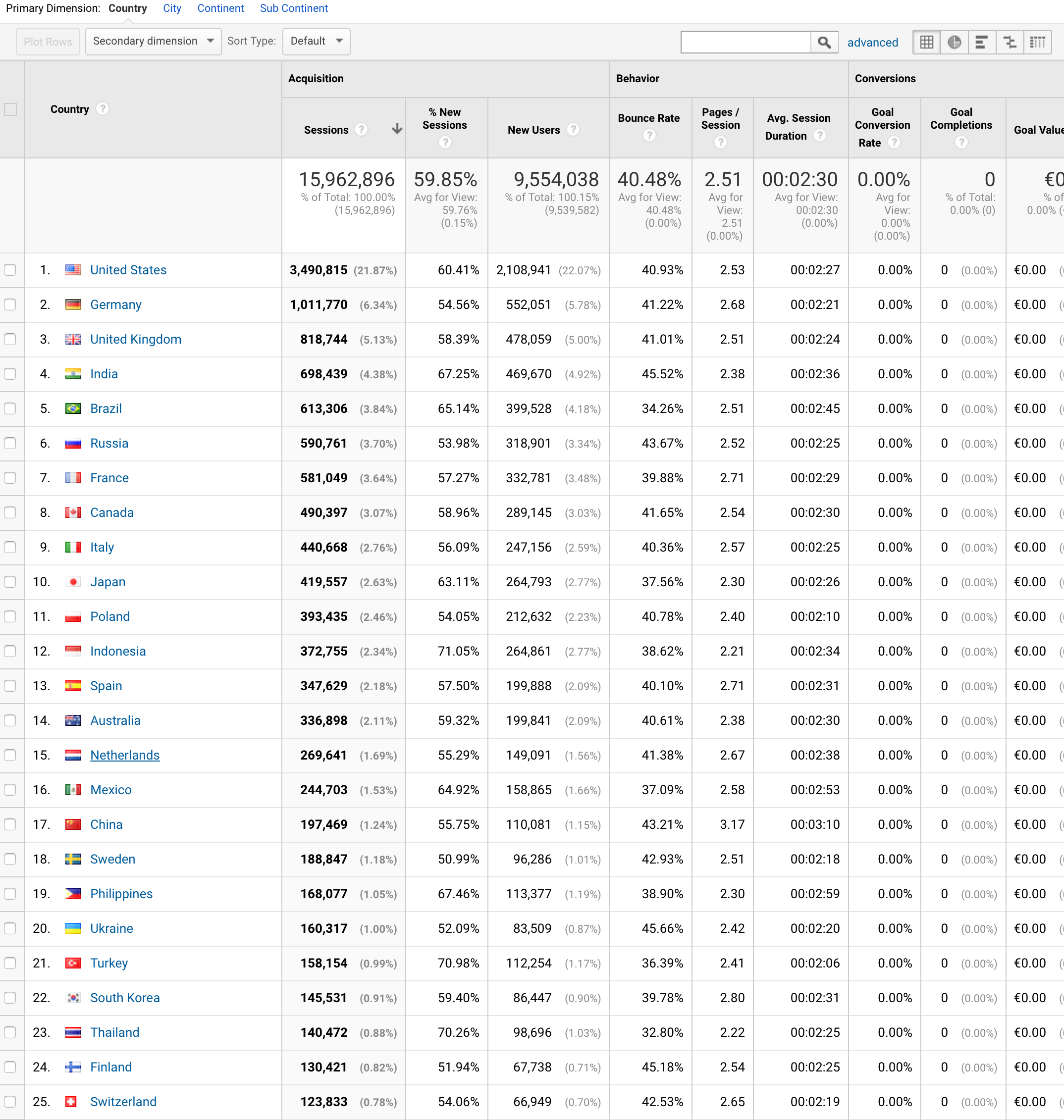Image resolution: width=1064 pixels, height=1120 pixels.
Task: Select the Sub Continent dimension
Action: pyautogui.click(x=293, y=8)
